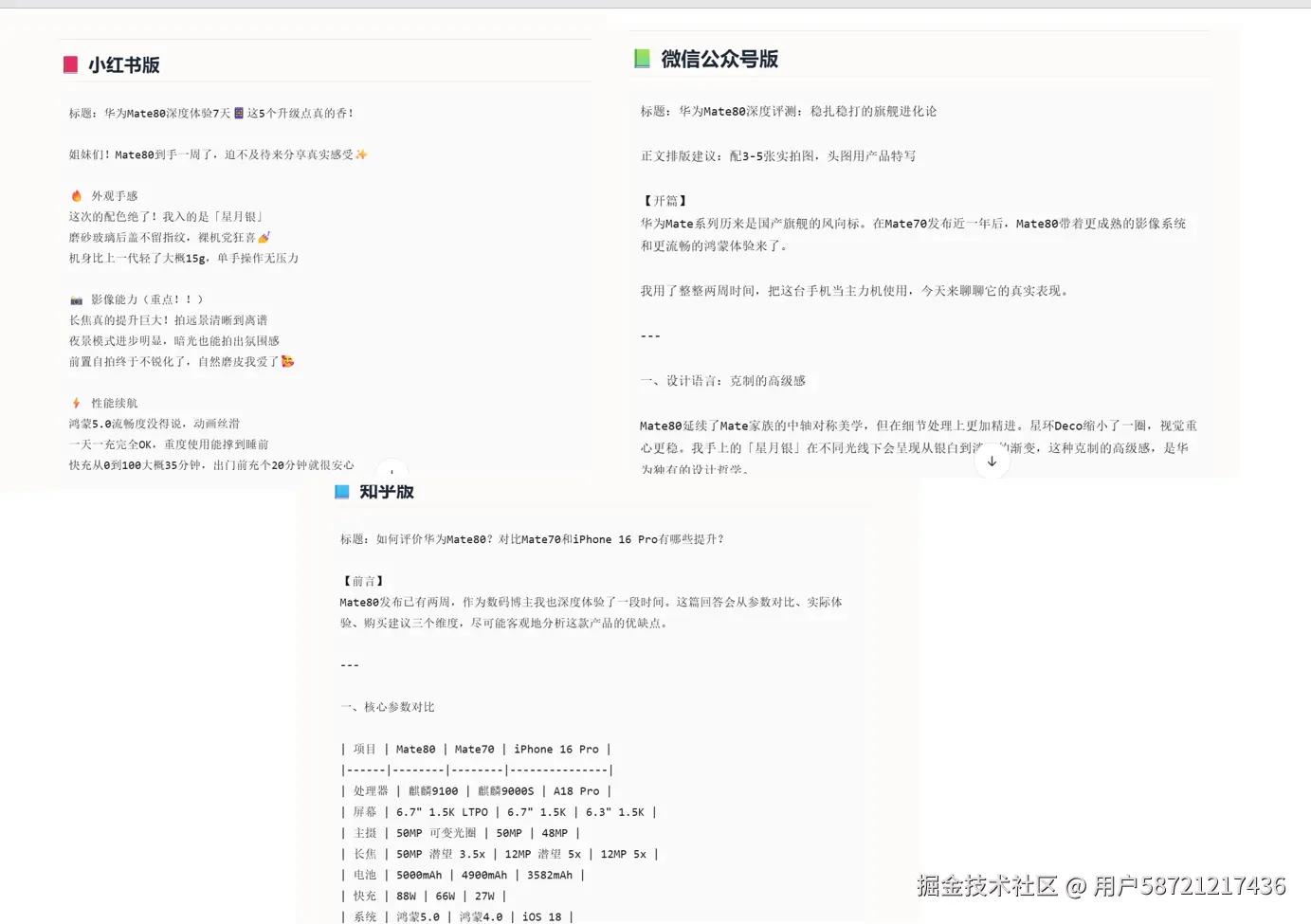Click the 屏幕 table row
Screen dimensions: 1311x924
tap(499, 812)
